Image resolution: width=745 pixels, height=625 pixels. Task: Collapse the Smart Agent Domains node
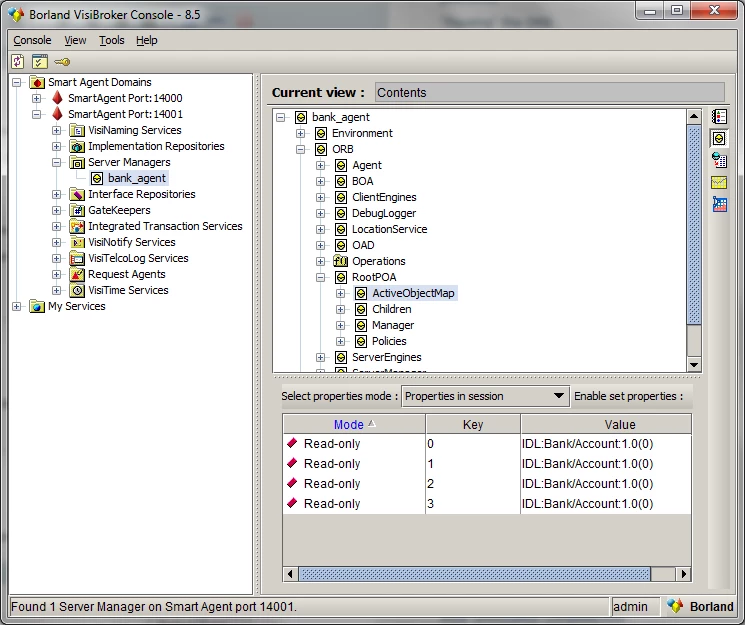coord(17,82)
